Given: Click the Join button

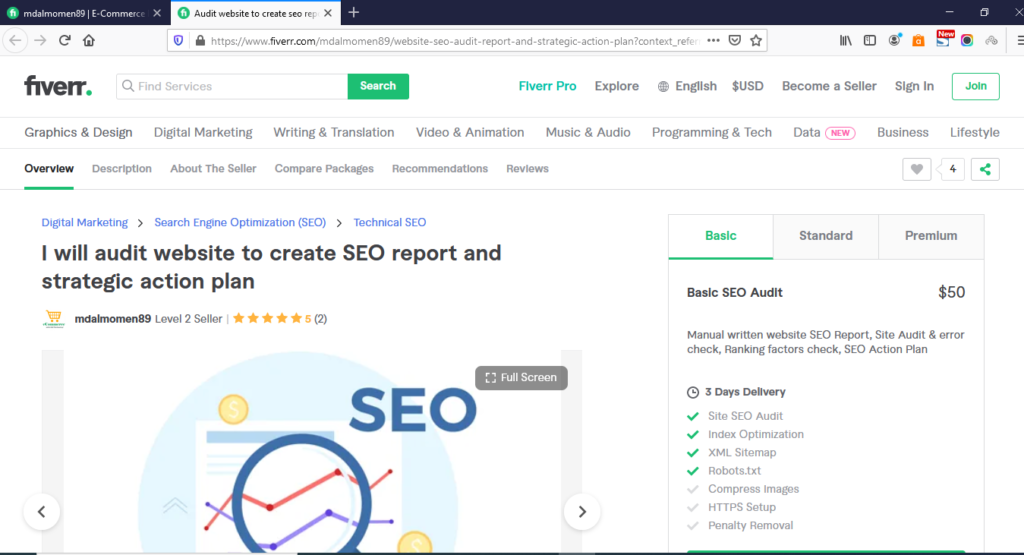Looking at the screenshot, I should tap(975, 86).
